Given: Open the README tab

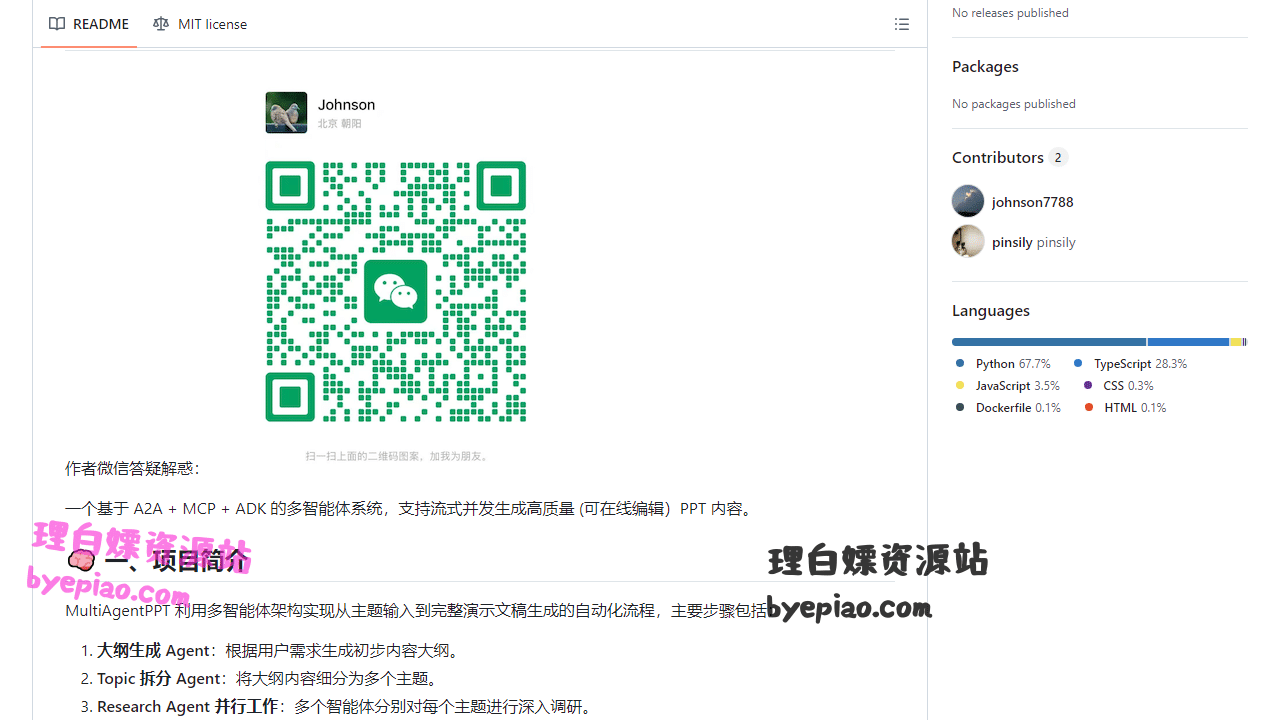Looking at the screenshot, I should coord(89,24).
